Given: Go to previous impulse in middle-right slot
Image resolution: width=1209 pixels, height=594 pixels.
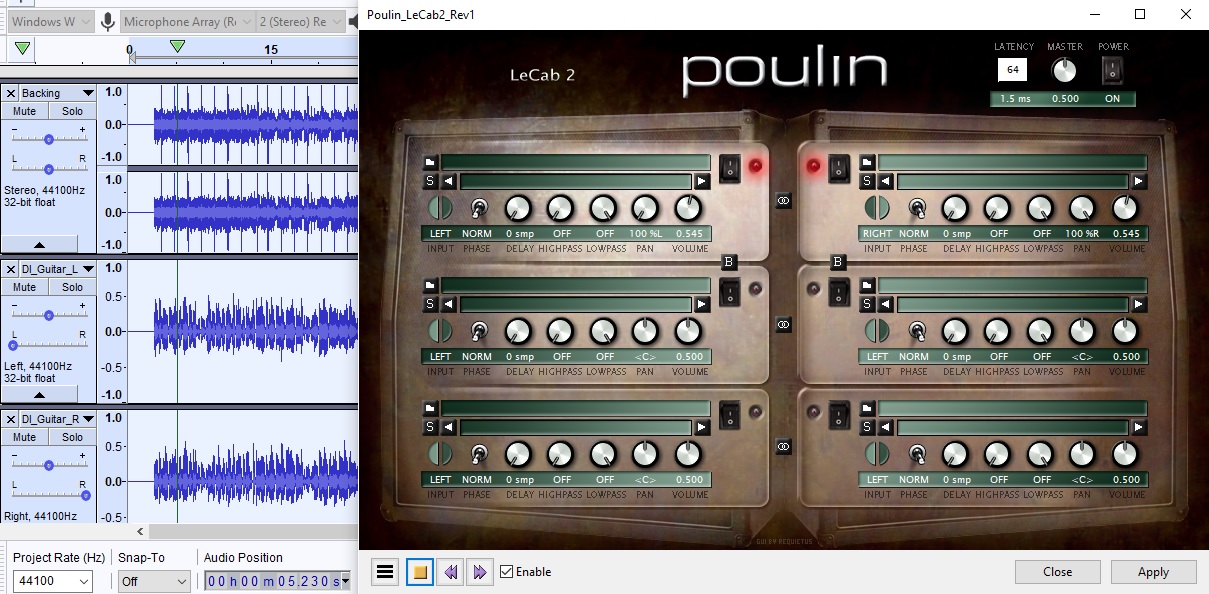Looking at the screenshot, I should [886, 305].
